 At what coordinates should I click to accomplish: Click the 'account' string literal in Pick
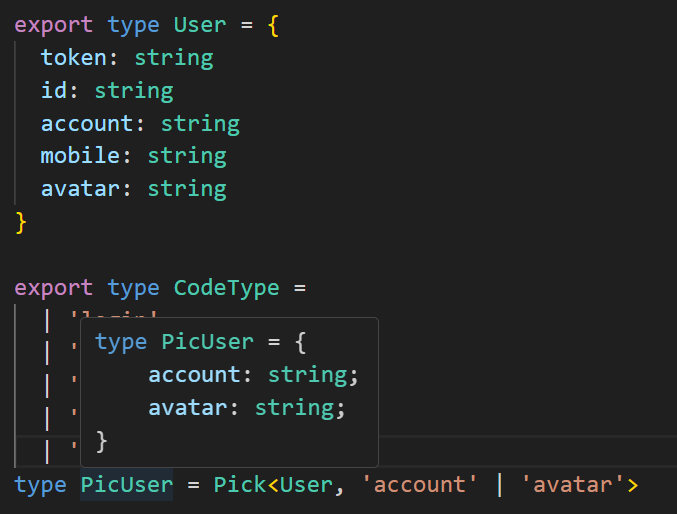pyautogui.click(x=412, y=486)
